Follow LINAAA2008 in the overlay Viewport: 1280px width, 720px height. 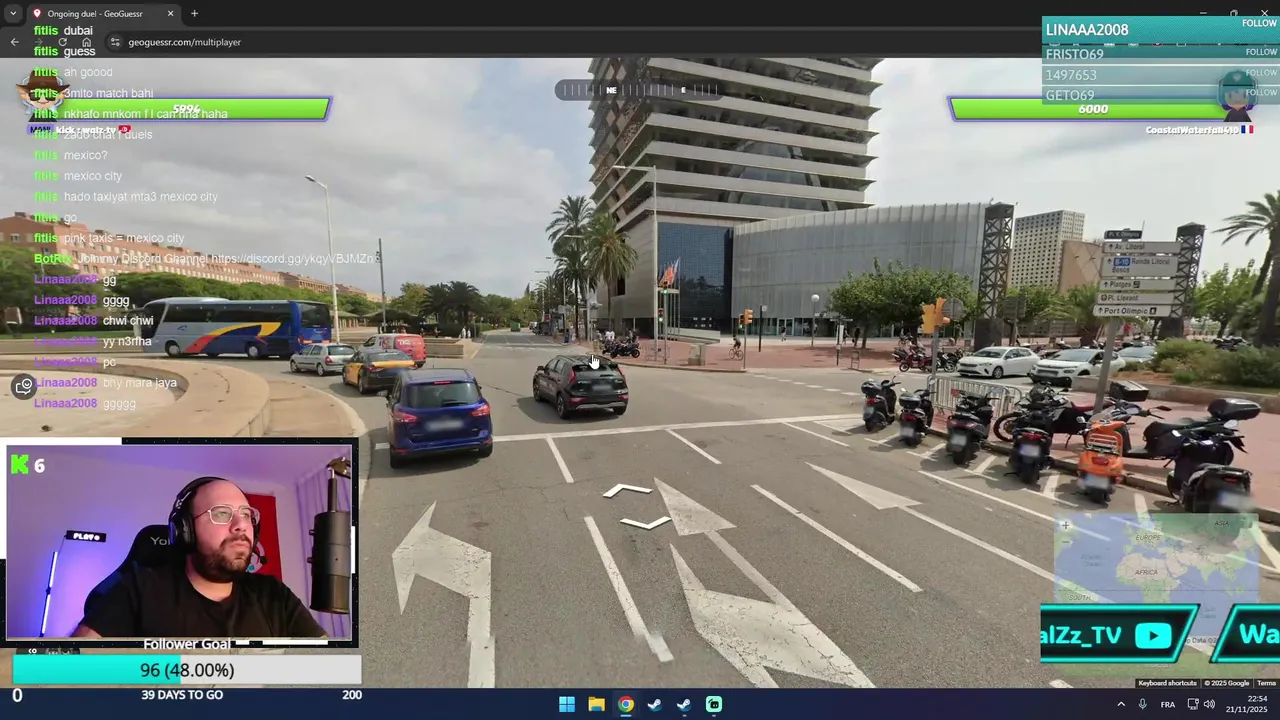coord(1259,23)
